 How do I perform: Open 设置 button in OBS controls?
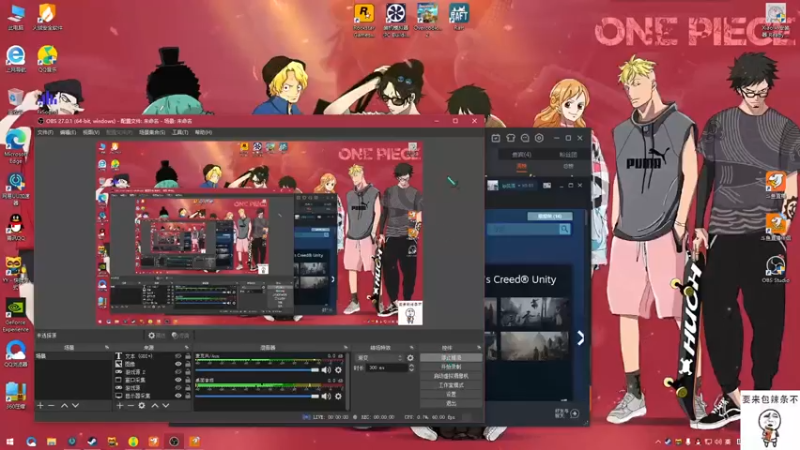[x=451, y=394]
